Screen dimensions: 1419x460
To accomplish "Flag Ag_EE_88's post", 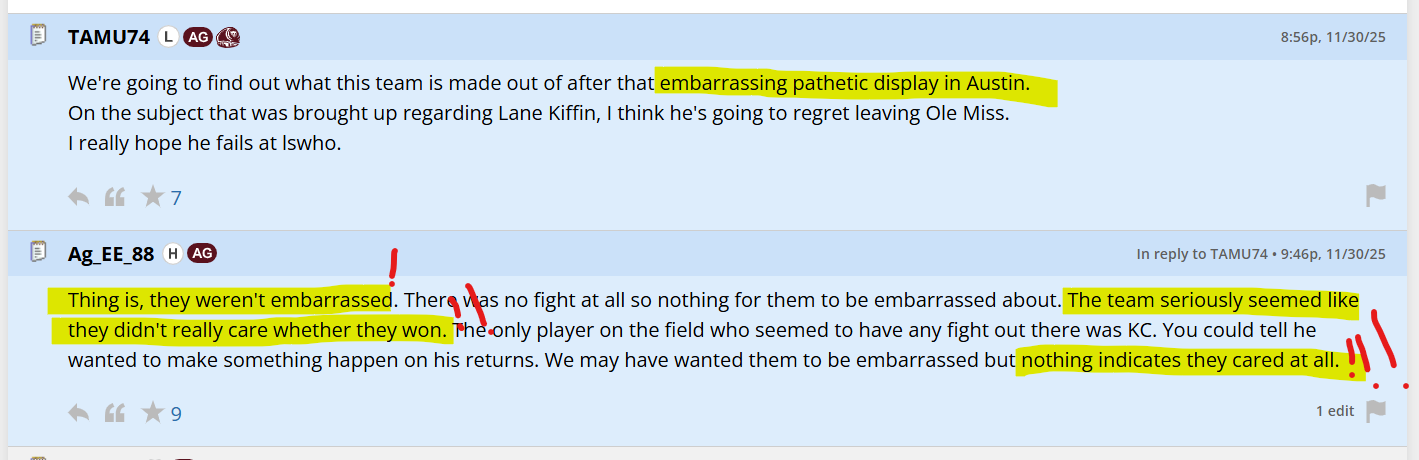I will pos(1376,411).
